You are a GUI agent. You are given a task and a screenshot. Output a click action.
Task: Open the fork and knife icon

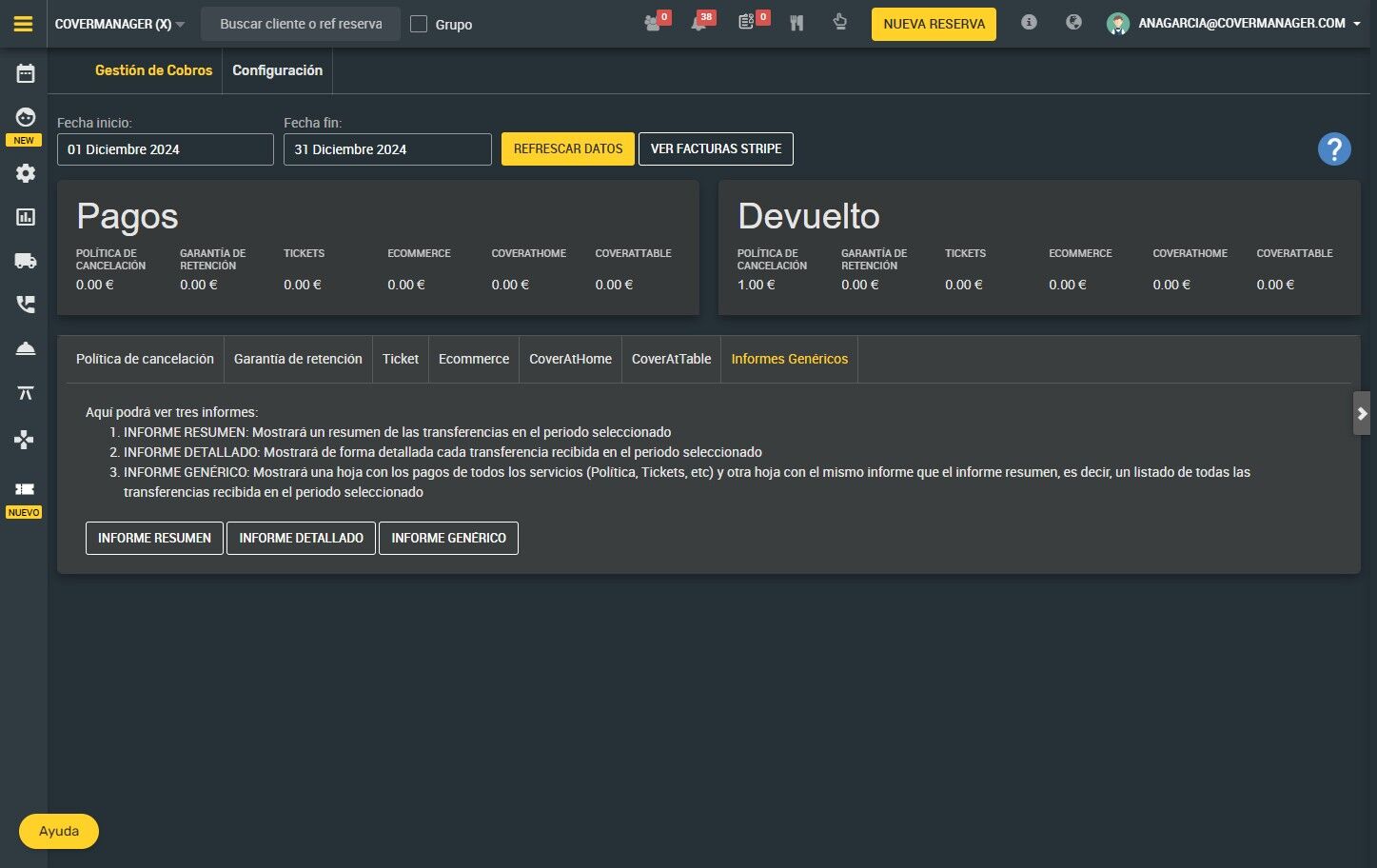click(x=797, y=23)
